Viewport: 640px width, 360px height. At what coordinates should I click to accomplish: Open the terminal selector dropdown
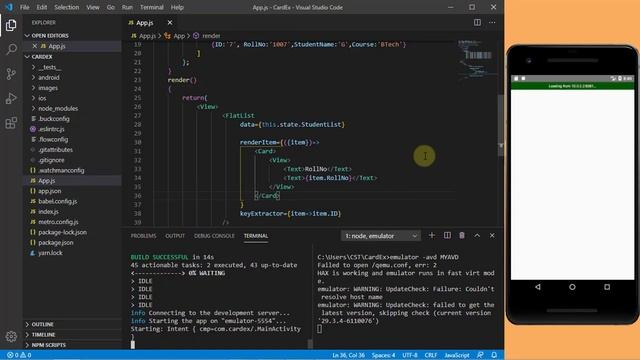click(380, 236)
